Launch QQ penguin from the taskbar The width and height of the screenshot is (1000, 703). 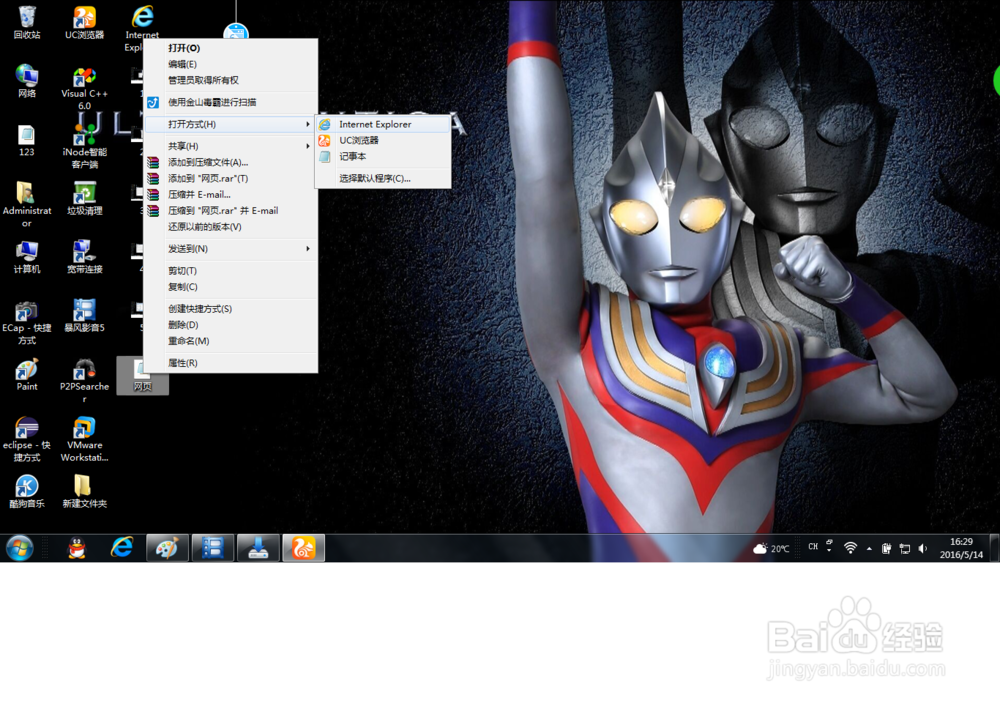(77, 548)
